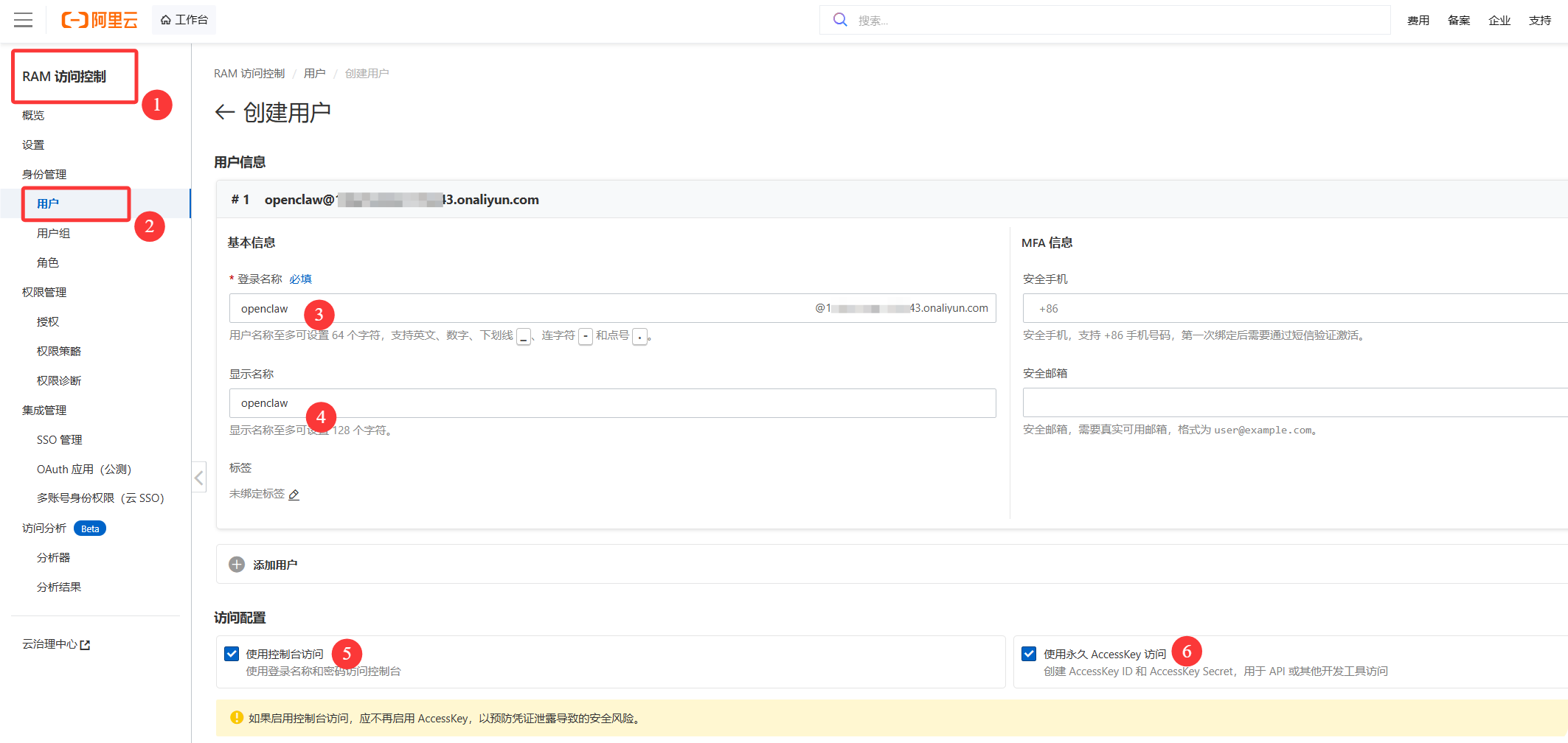Click the plus icon beside 添加用户
The height and width of the screenshot is (743, 1568).
point(237,564)
